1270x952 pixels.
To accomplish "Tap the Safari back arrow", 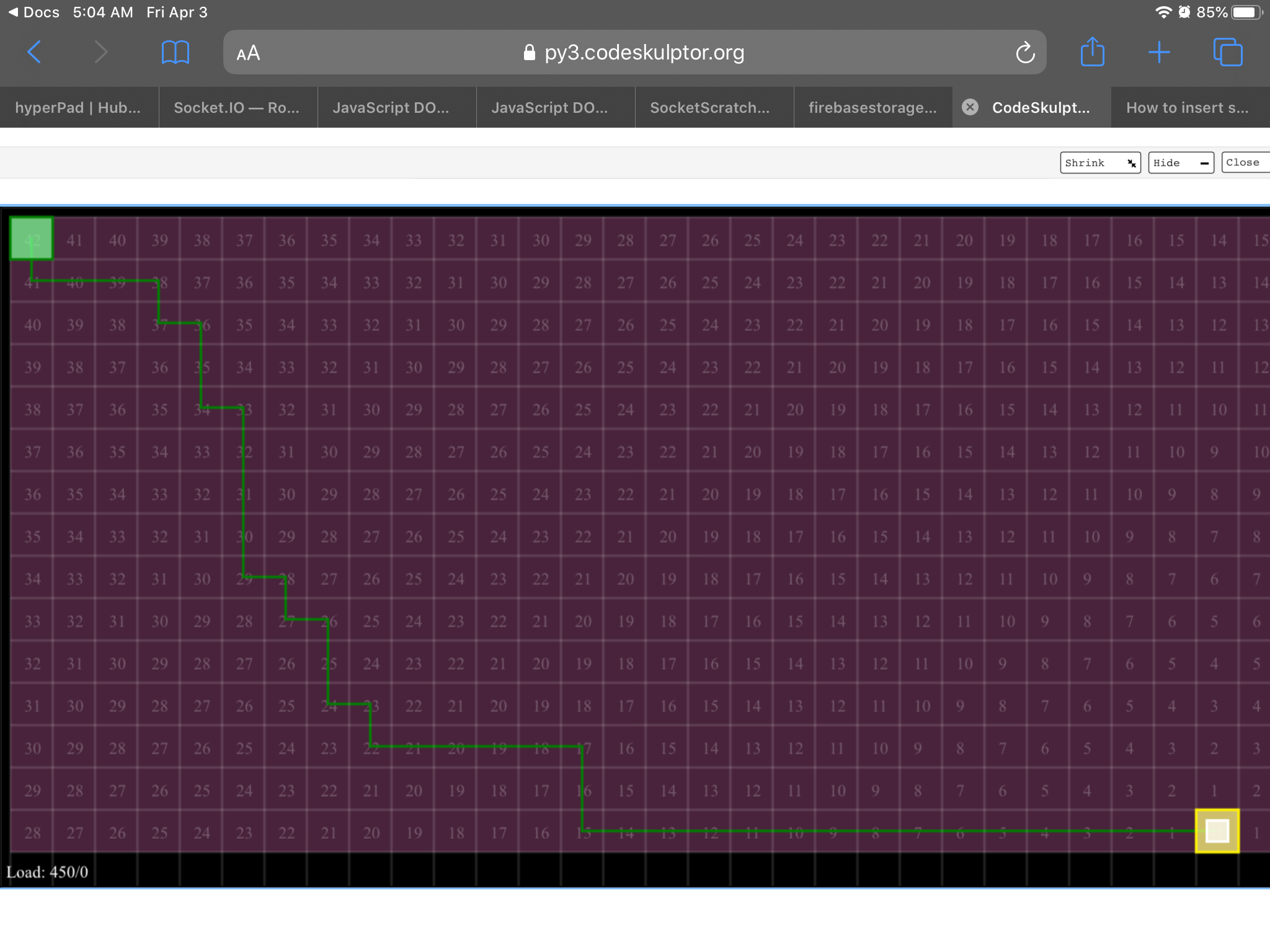I will (x=35, y=52).
